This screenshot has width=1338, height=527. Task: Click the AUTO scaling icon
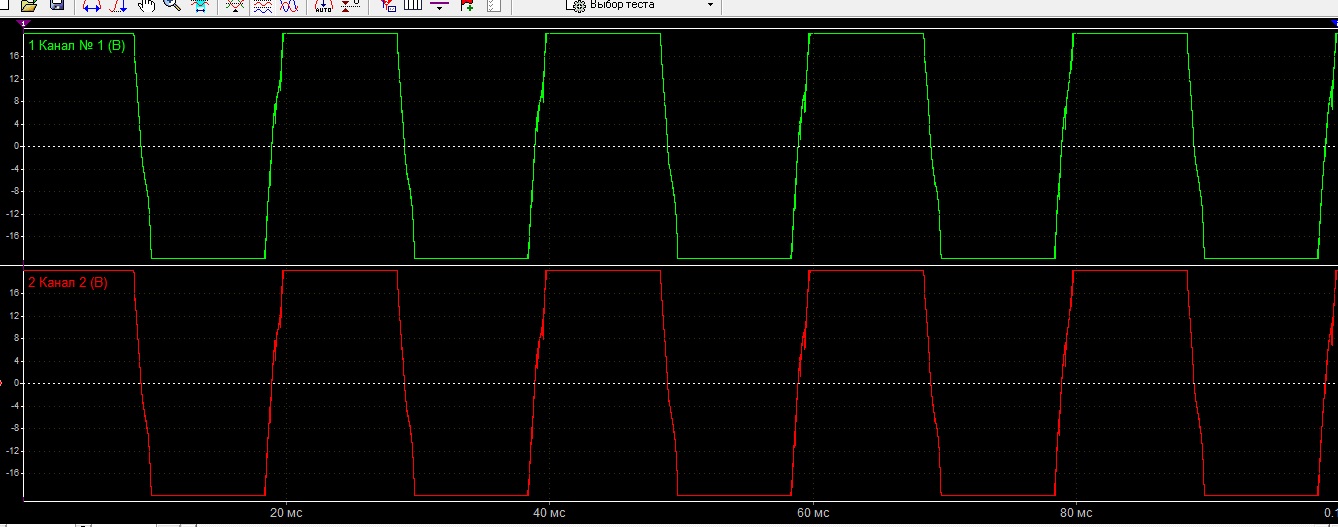(x=324, y=5)
